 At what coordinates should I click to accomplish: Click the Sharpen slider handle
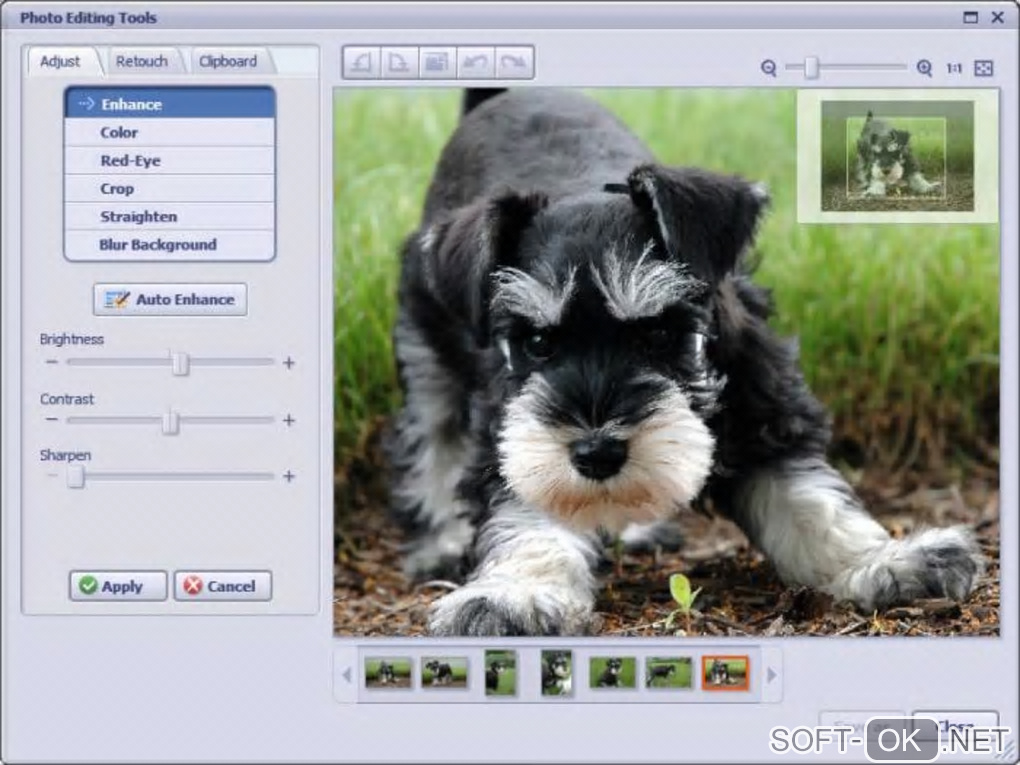(x=75, y=477)
